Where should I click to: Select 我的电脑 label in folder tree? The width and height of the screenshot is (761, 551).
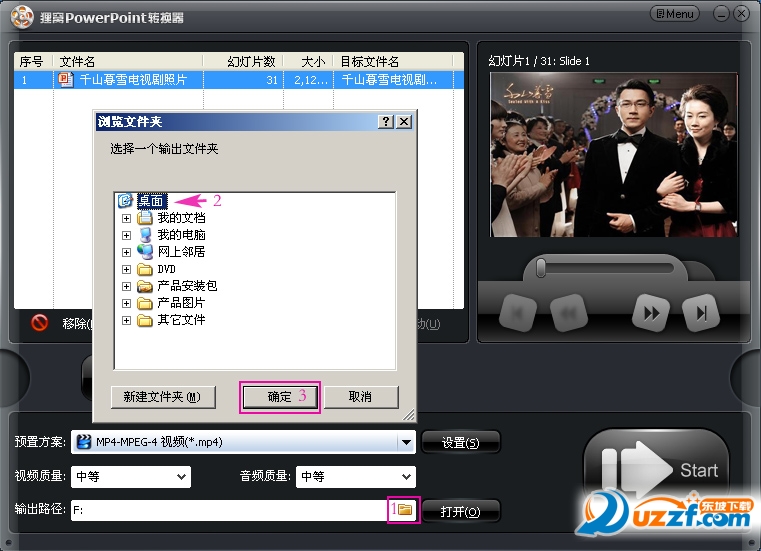[x=182, y=235]
